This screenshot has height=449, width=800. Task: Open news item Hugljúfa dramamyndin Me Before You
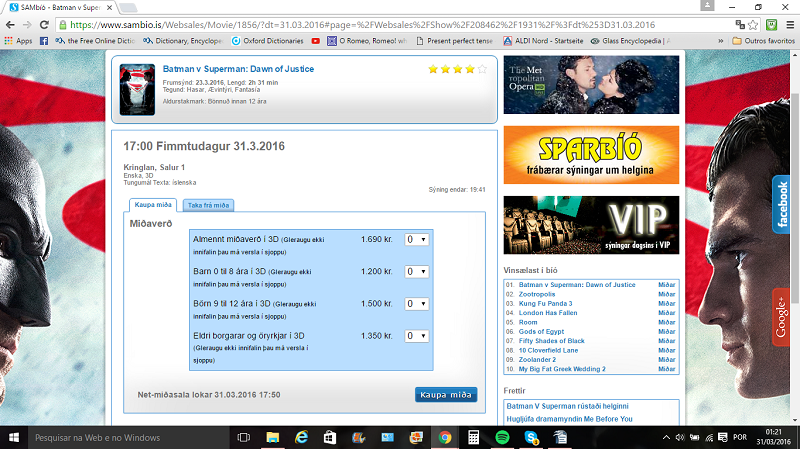569,419
